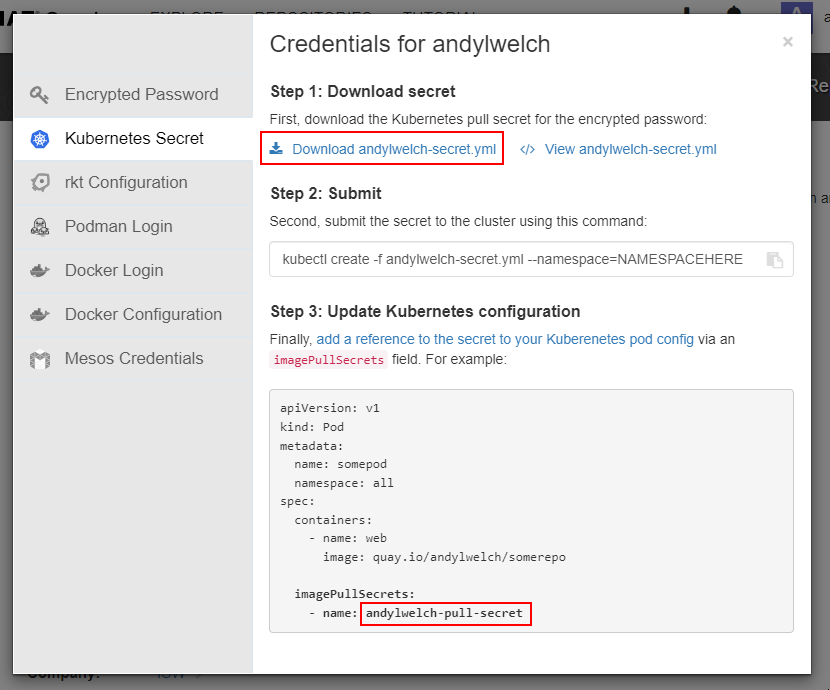Image resolution: width=830 pixels, height=690 pixels.
Task: Open the Docker Configuration tab
Action: [143, 315]
